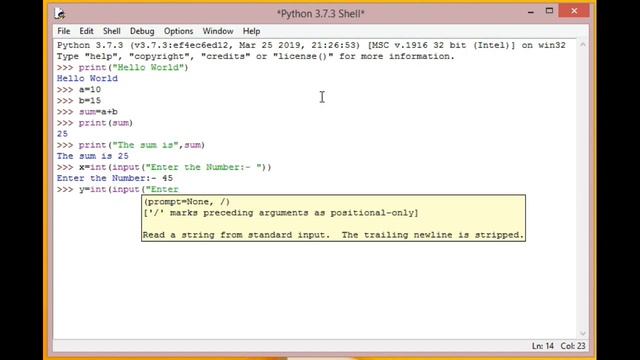This screenshot has width=640, height=360.
Task: Close the Python 3.7.3 Shell window
Action: [574, 11]
